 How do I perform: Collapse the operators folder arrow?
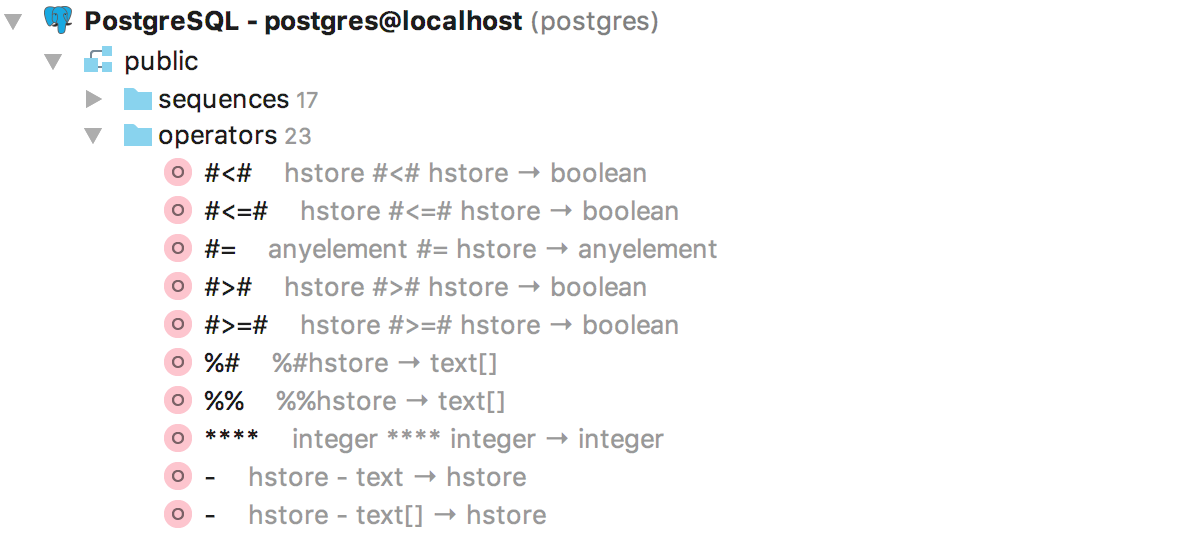pos(94,135)
